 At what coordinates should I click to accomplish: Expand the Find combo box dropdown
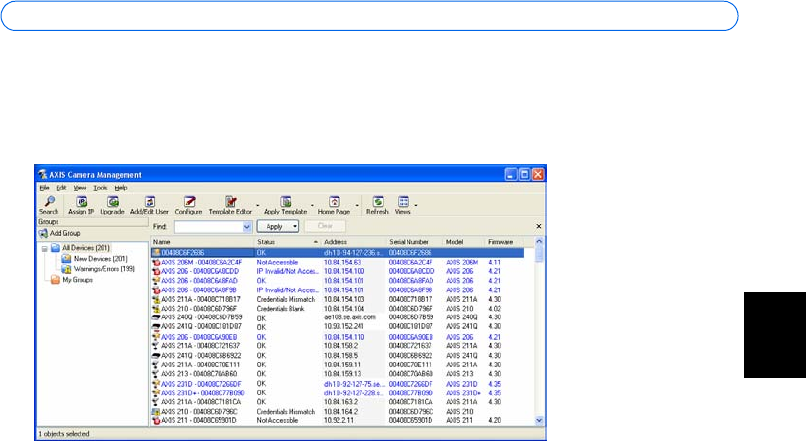(247, 227)
